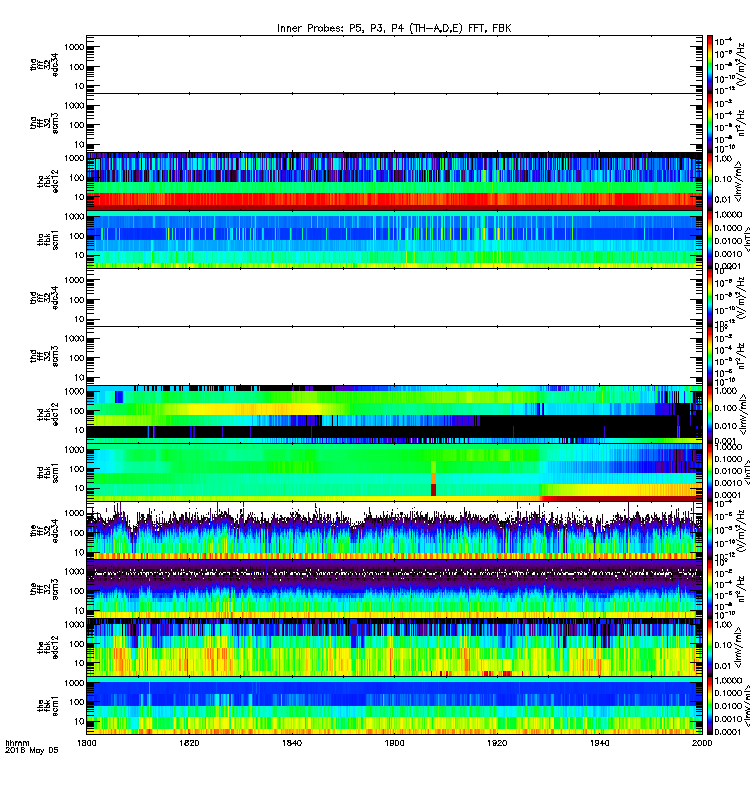
Task: Click color bar of the fbk scm1 panel
Action: click(710, 706)
